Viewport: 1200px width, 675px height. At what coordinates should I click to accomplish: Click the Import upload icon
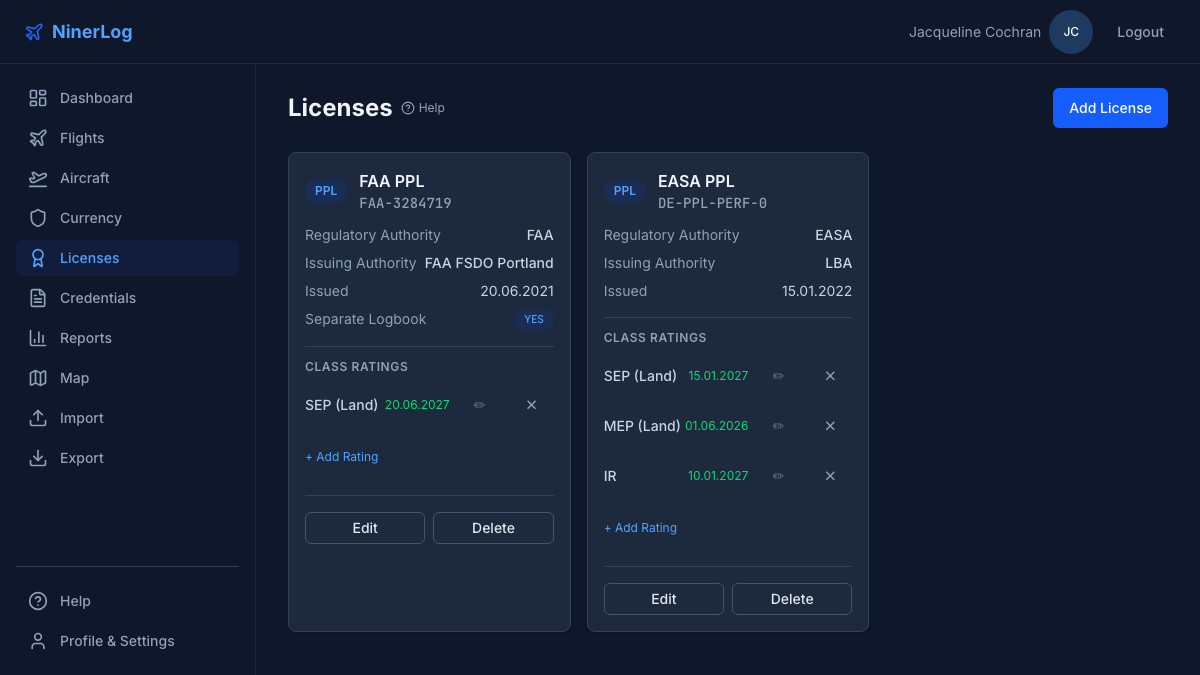click(38, 418)
